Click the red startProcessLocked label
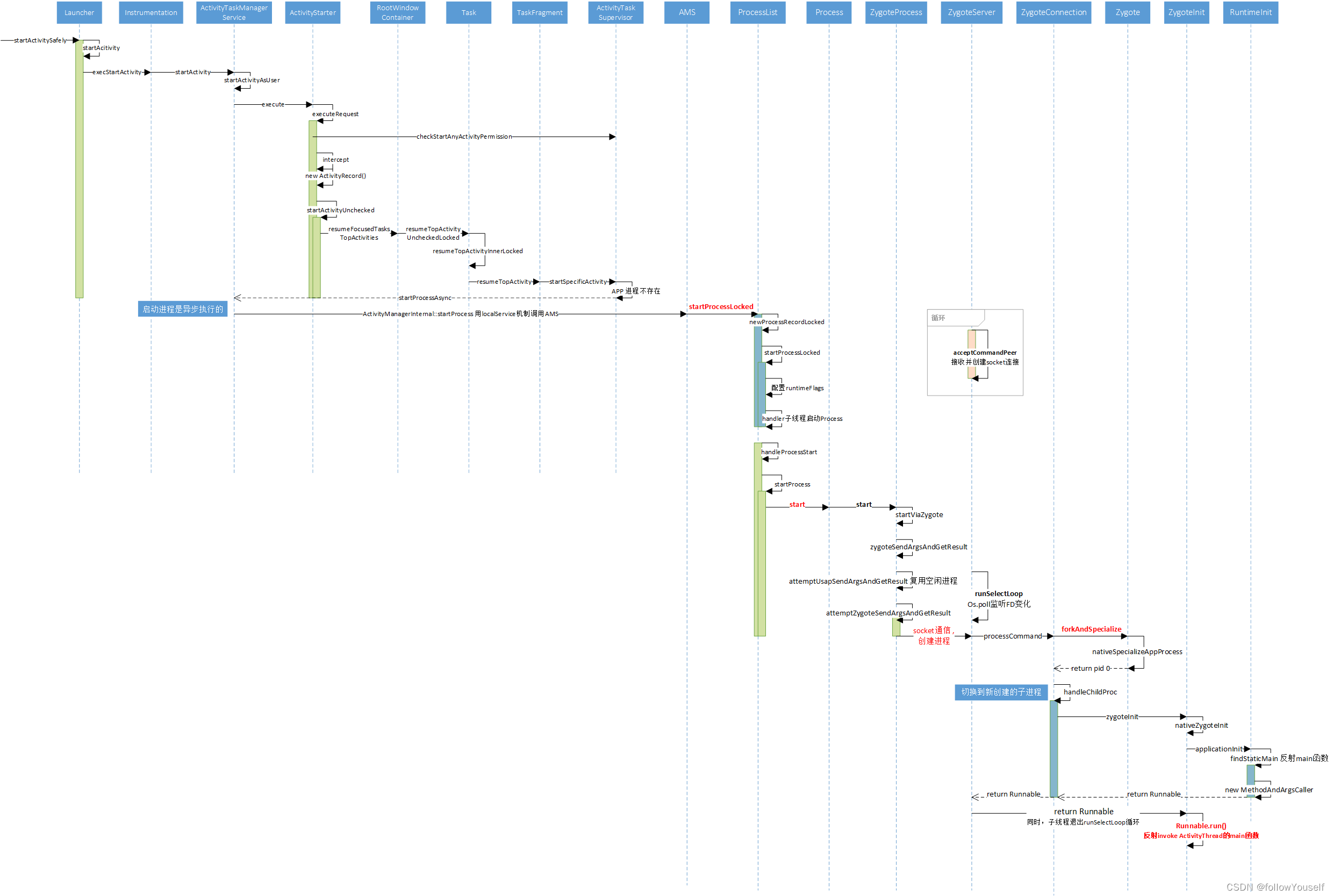Image resolution: width=1333 pixels, height=896 pixels. tap(721, 307)
